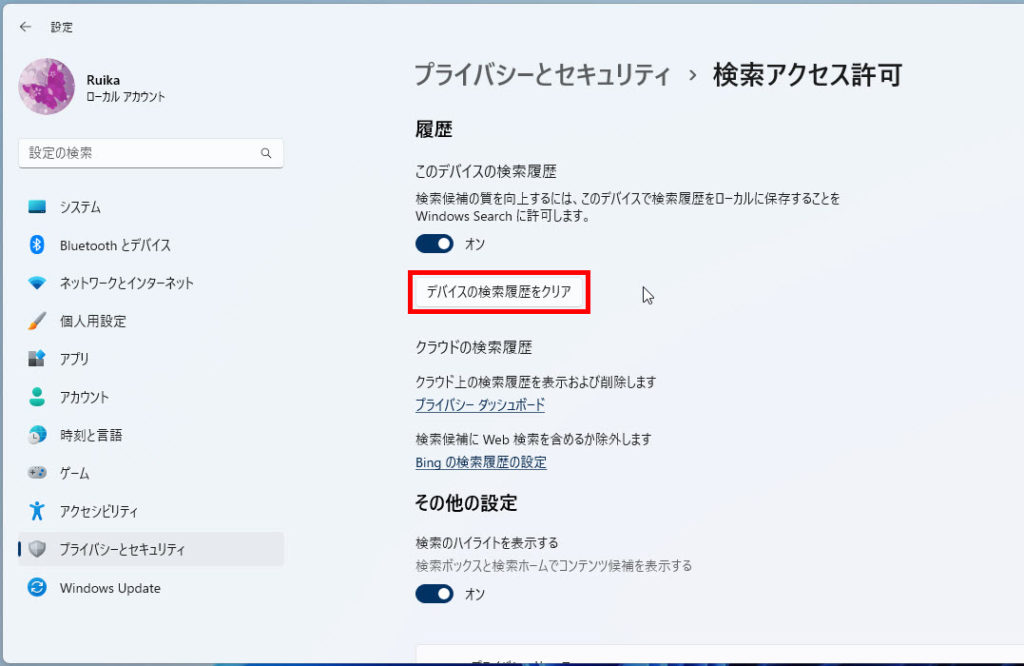This screenshot has width=1024, height=666.
Task: Select プライバシーとセキュリティ in the sidebar
Action: 122,549
